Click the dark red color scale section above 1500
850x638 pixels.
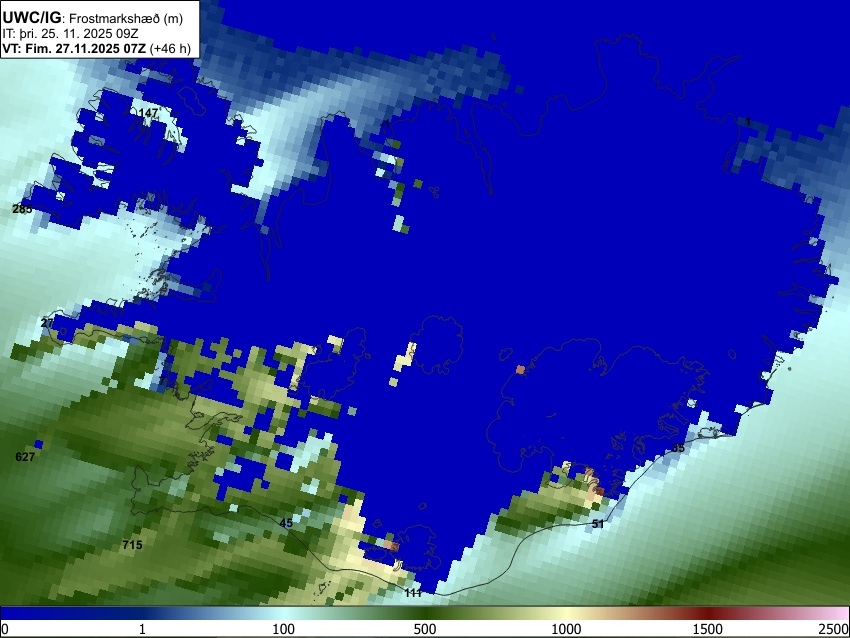(x=707, y=613)
